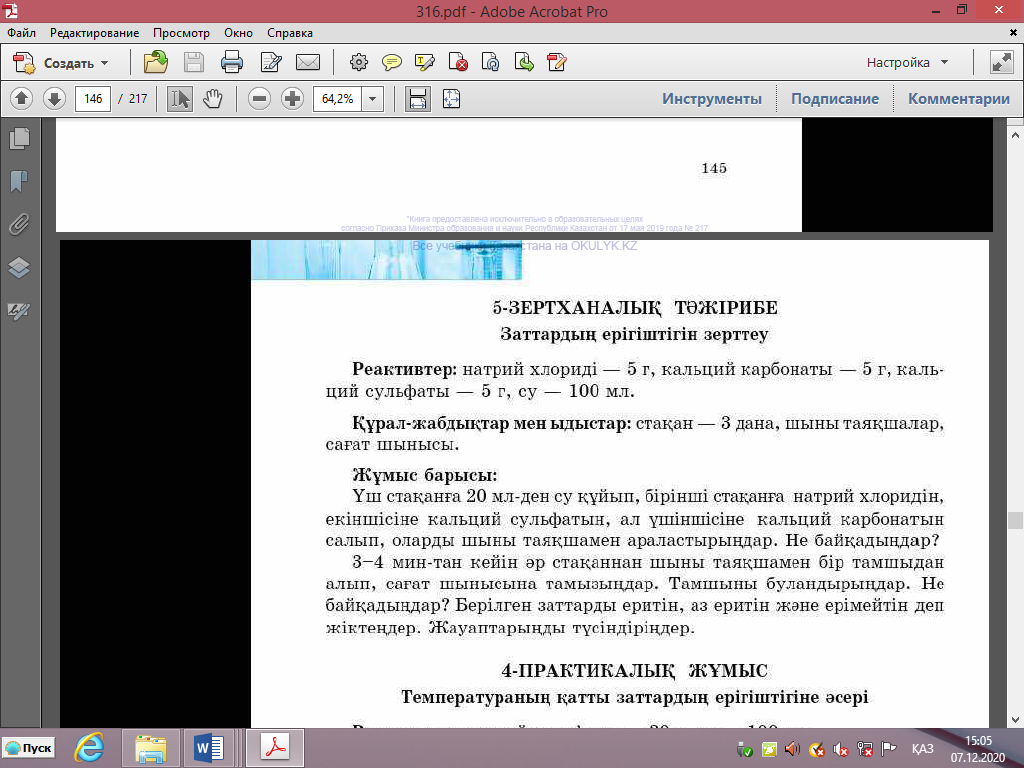This screenshot has width=1024, height=768.
Task: Open the Окно menu
Action: pyautogui.click(x=238, y=33)
